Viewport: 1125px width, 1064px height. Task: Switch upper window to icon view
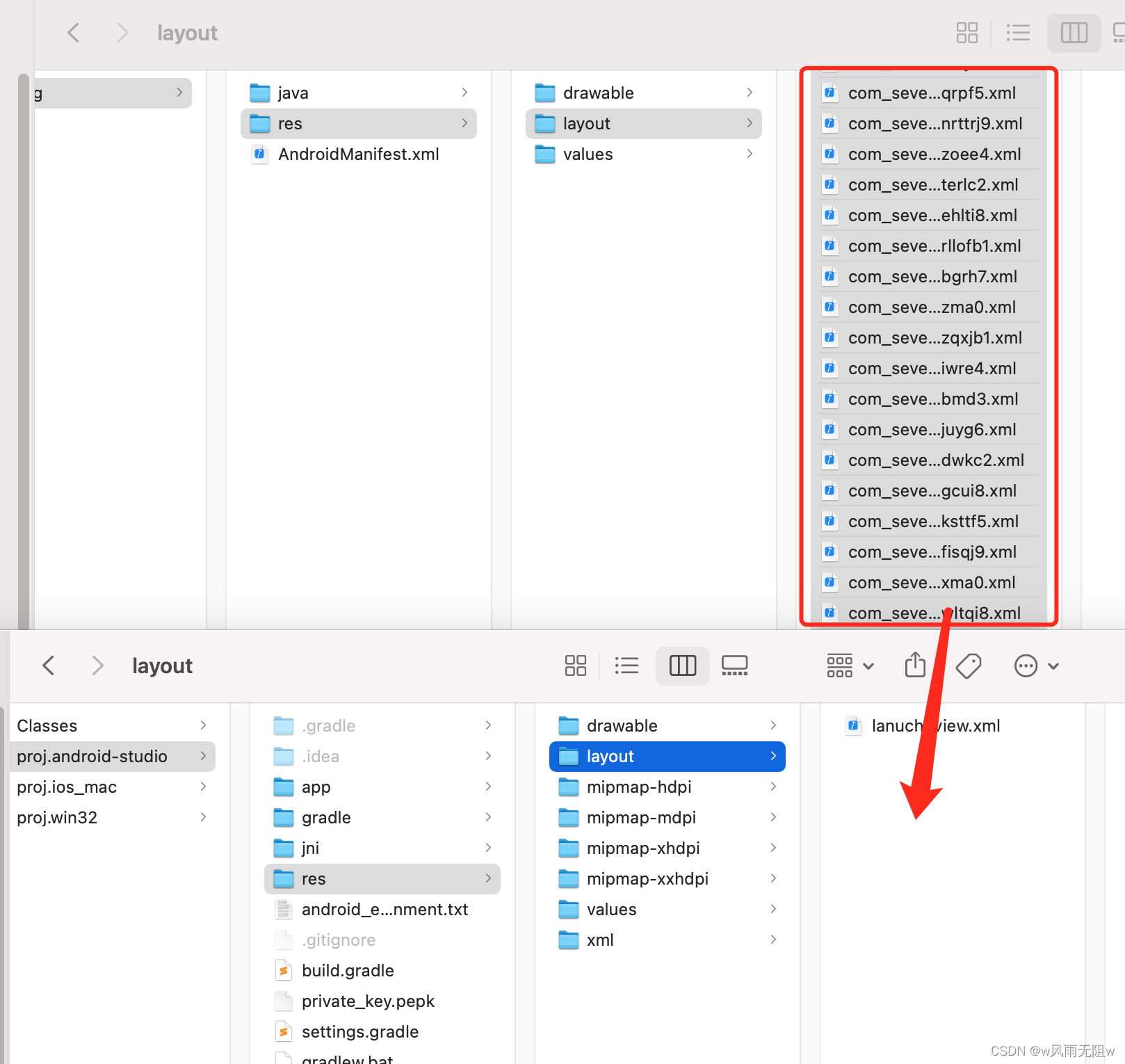[966, 33]
